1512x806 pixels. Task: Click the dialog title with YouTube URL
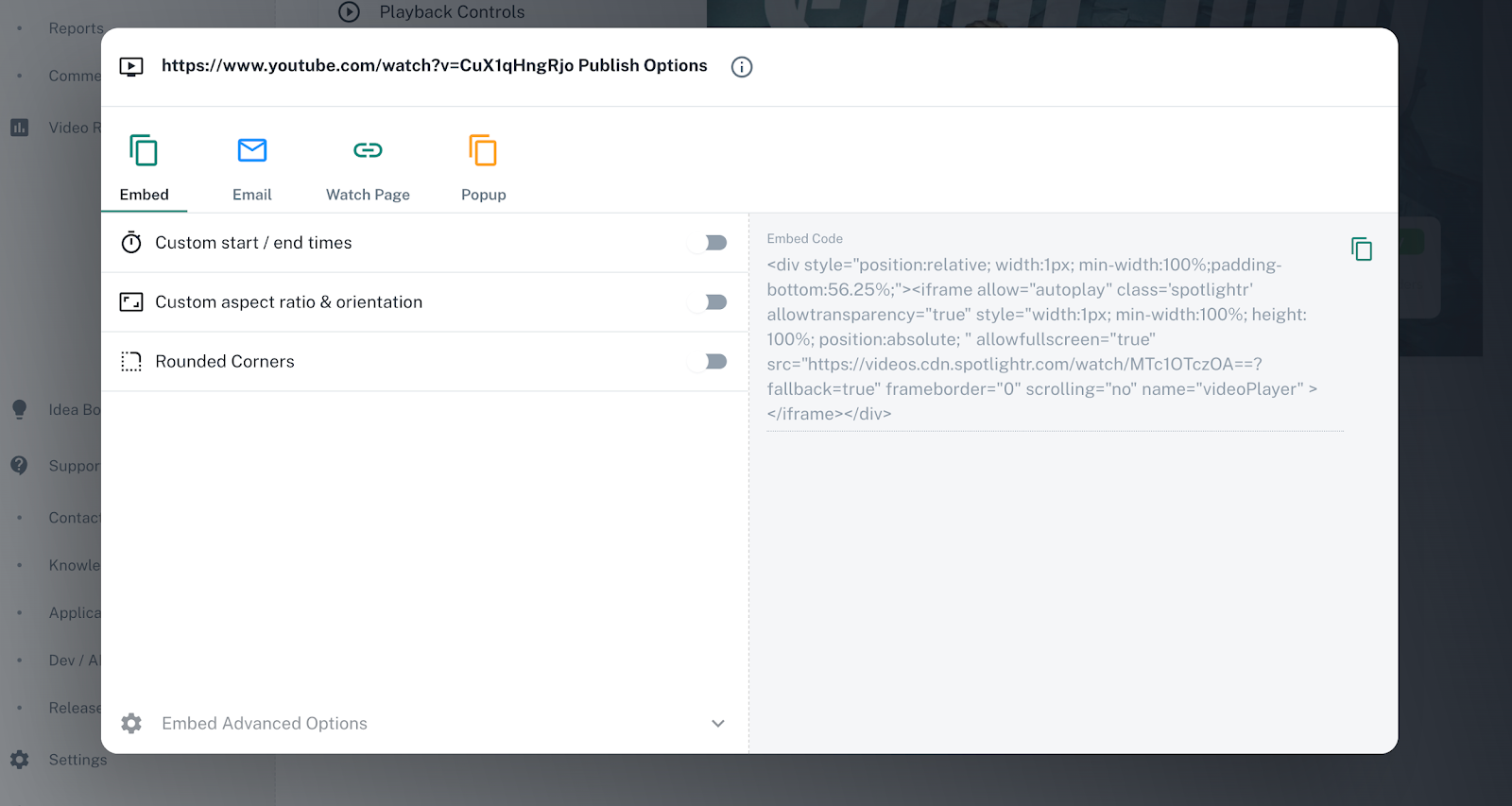(435, 66)
